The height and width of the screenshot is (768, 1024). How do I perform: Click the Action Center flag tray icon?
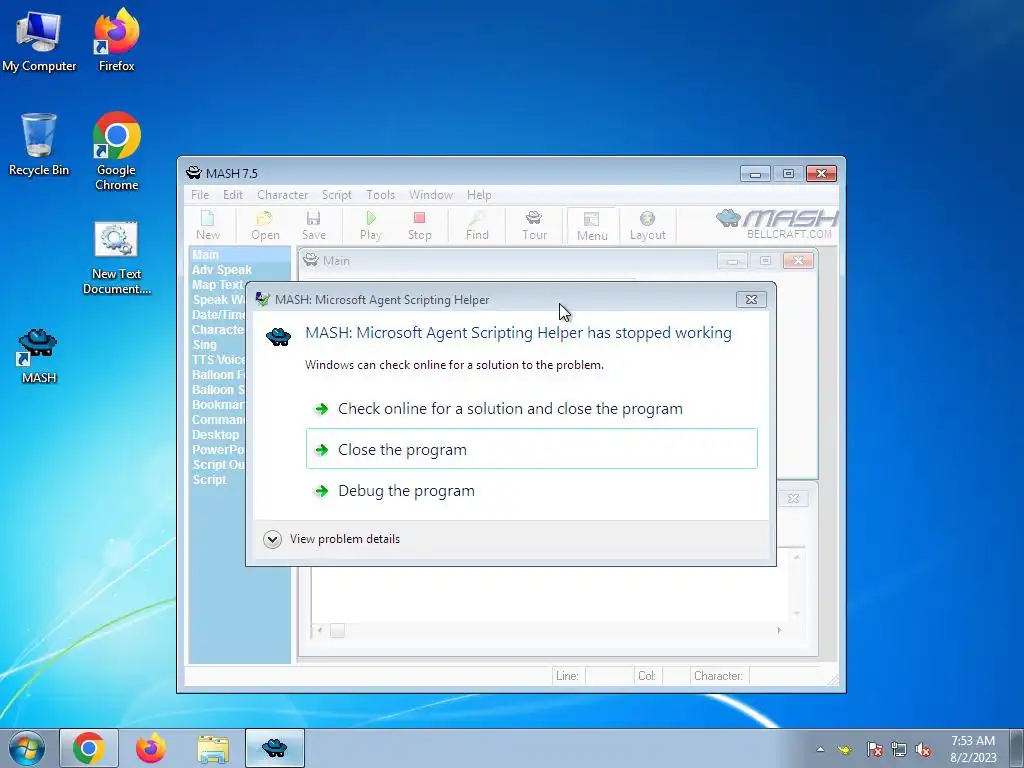pos(875,749)
